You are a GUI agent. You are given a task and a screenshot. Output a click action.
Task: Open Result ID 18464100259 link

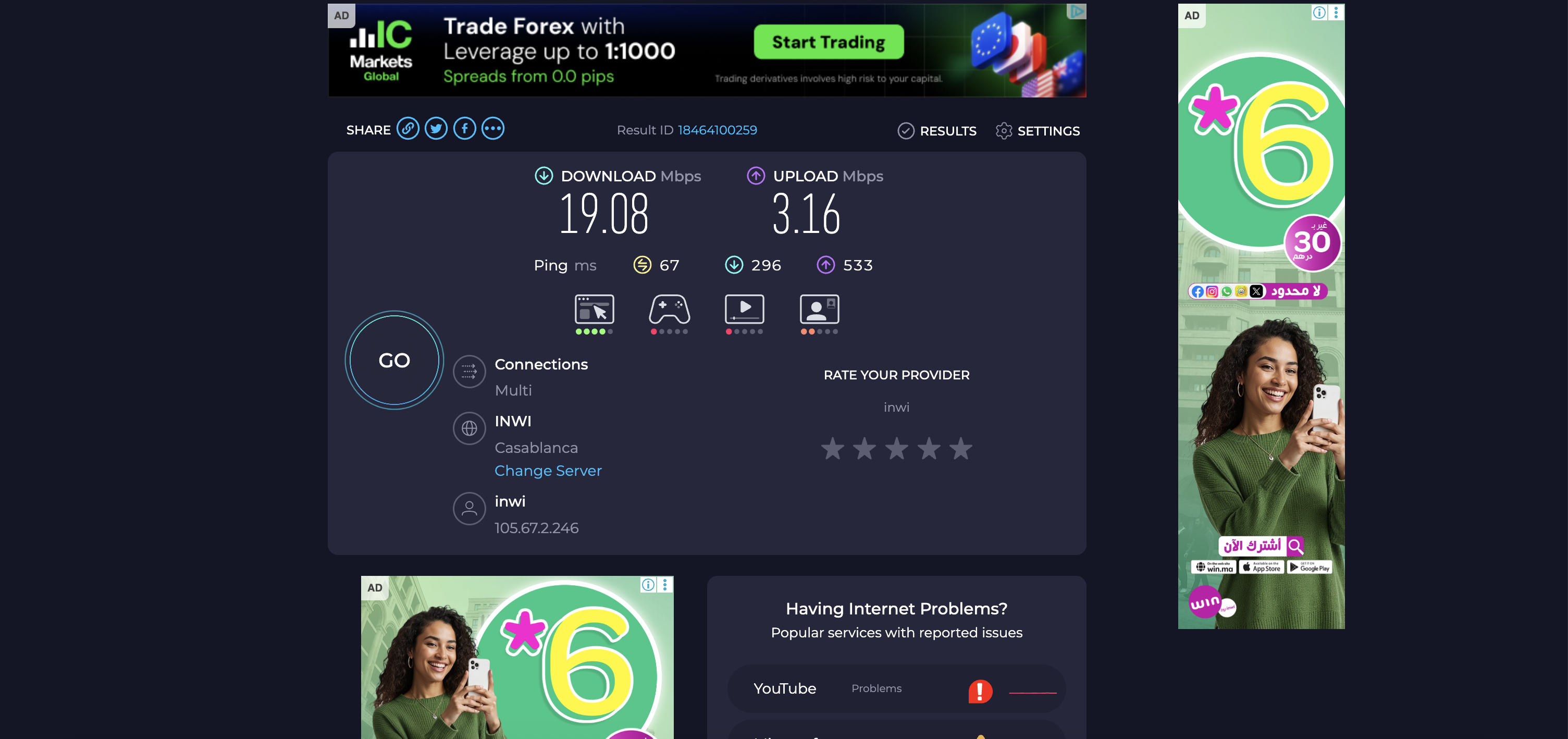717,130
